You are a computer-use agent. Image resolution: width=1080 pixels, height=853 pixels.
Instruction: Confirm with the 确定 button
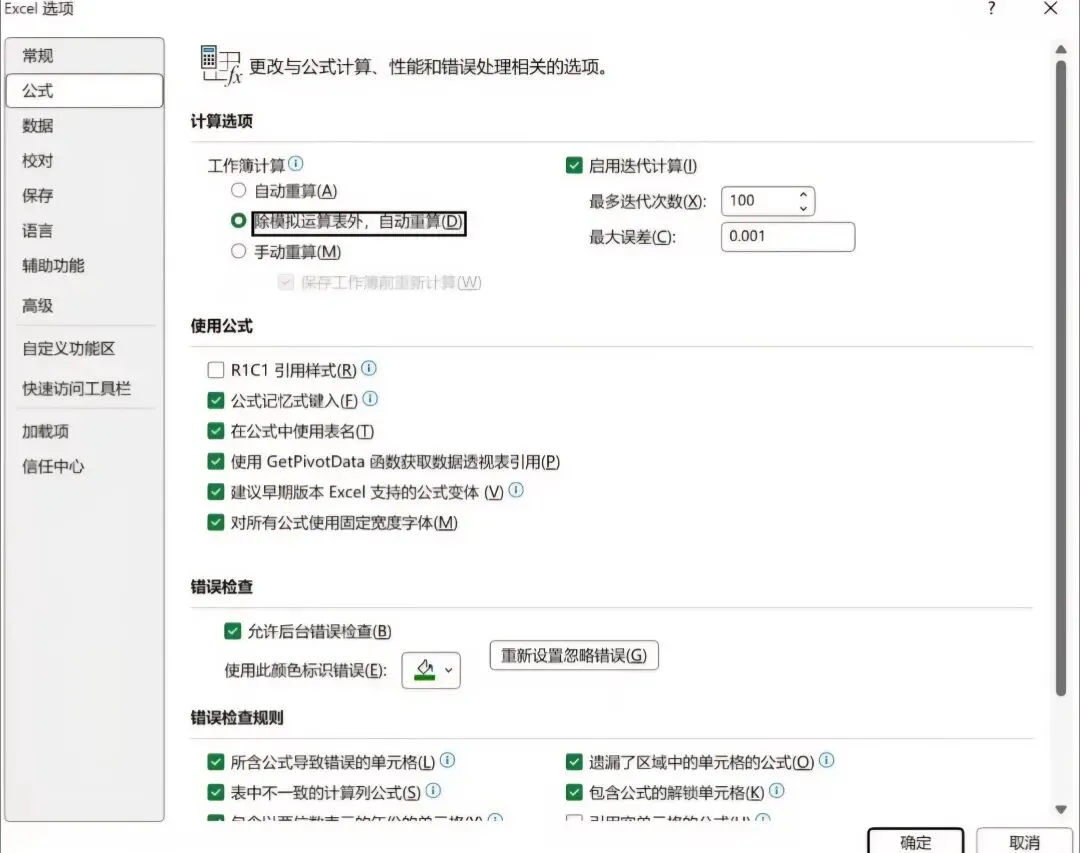pos(915,841)
